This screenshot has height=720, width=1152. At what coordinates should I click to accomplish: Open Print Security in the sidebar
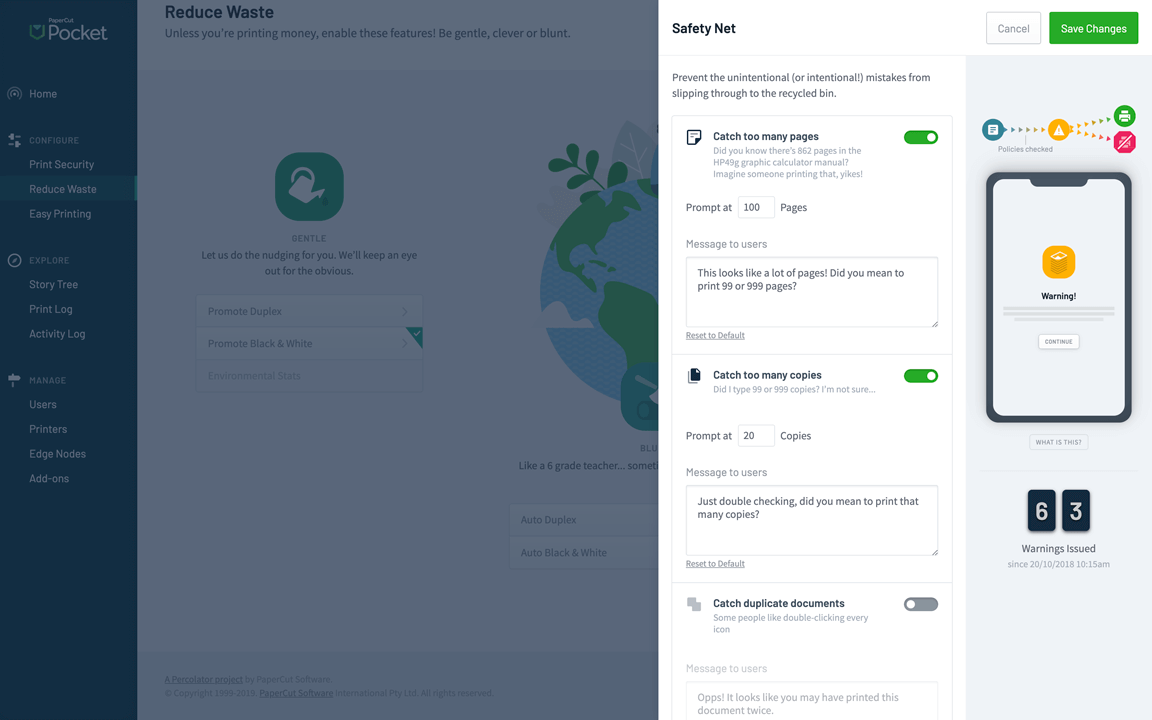tap(61, 164)
